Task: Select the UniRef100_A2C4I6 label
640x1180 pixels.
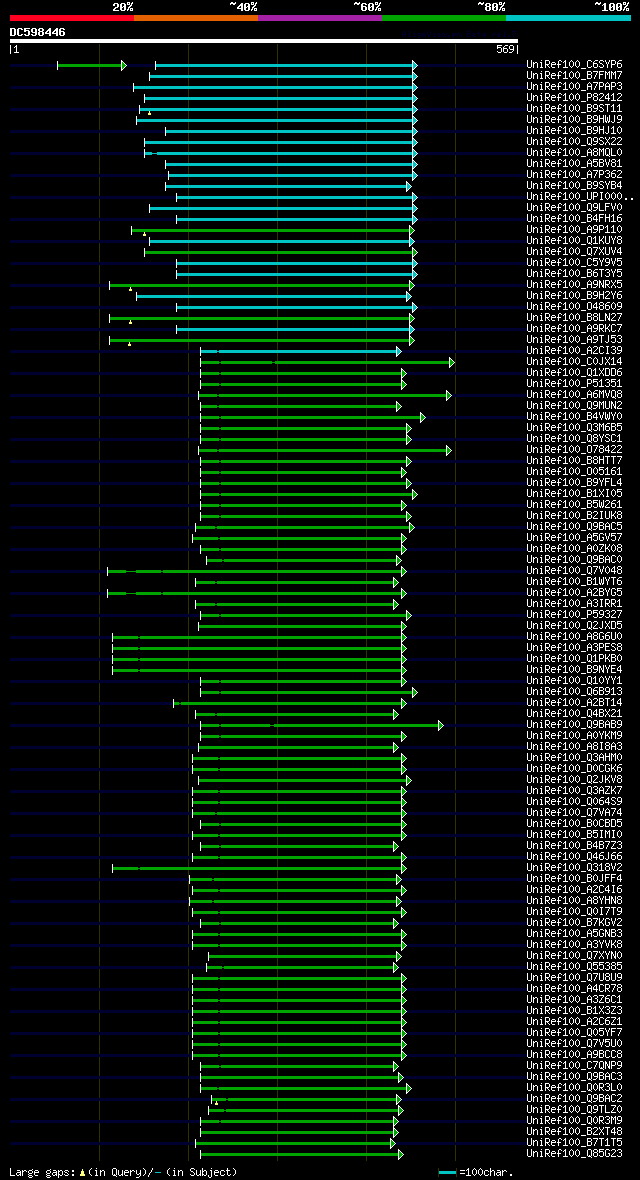Action: click(x=574, y=888)
